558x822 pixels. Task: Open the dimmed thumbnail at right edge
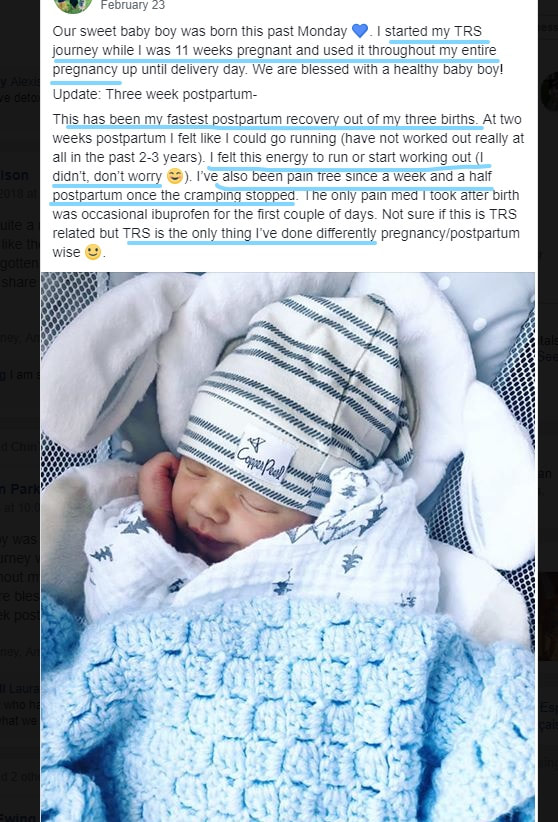(x=548, y=616)
